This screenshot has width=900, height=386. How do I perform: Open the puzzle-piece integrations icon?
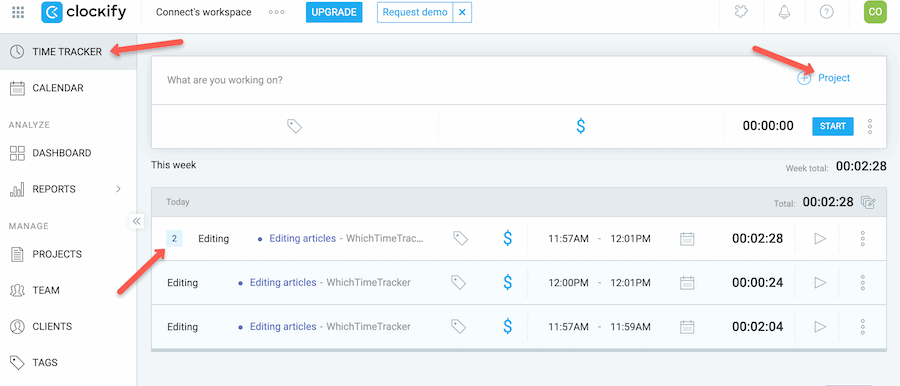(742, 12)
